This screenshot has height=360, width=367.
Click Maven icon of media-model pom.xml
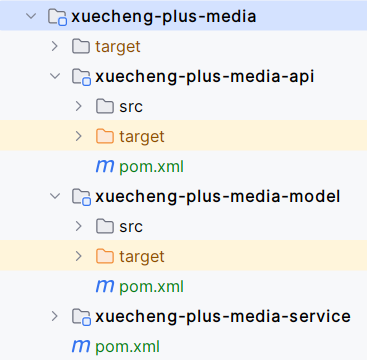(x=105, y=286)
